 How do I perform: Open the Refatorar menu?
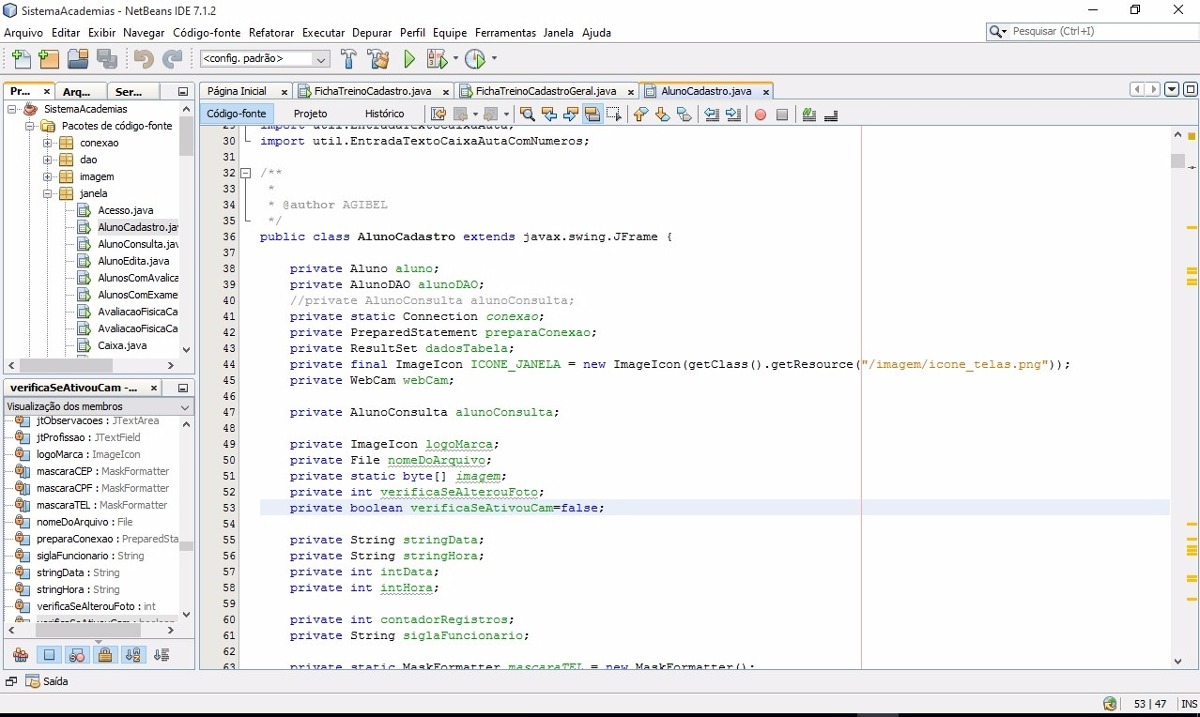[x=270, y=32]
